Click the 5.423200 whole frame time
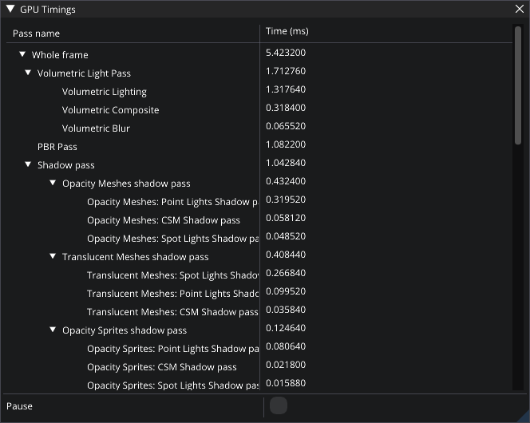 [x=286, y=52]
